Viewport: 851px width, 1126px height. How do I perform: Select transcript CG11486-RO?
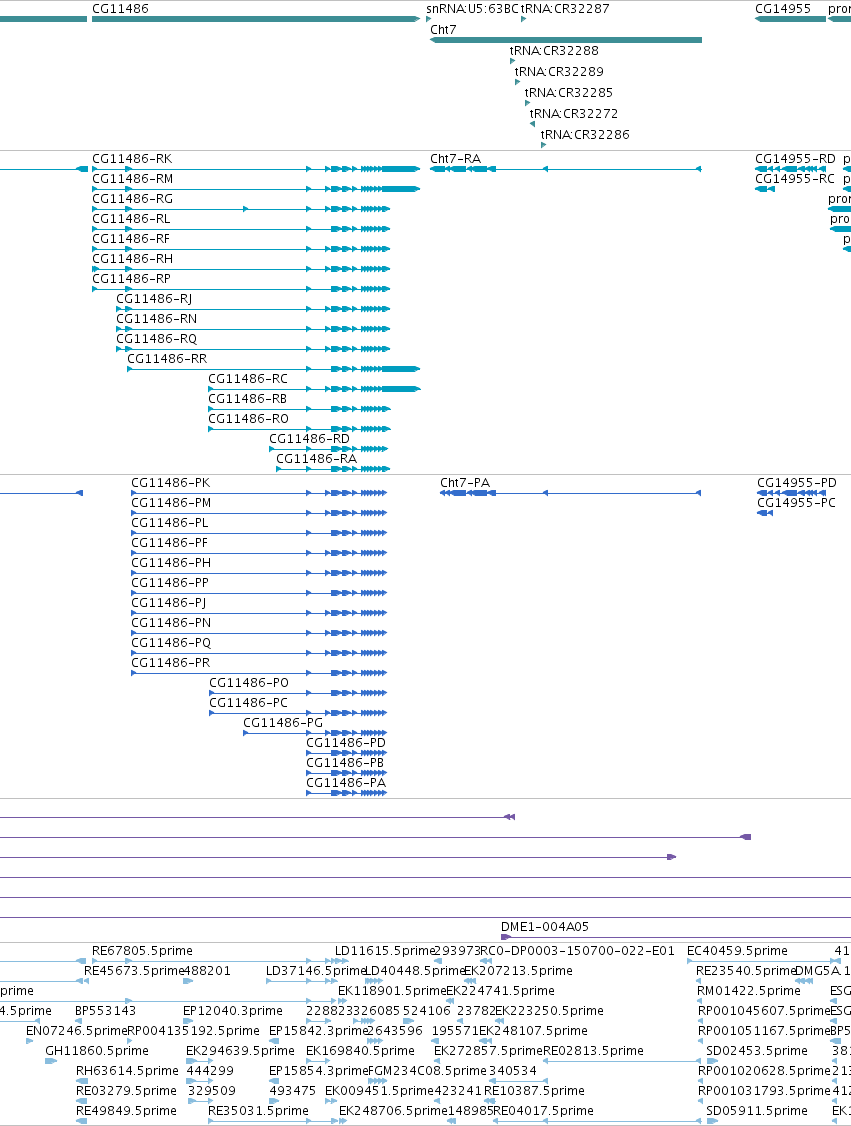click(299, 429)
